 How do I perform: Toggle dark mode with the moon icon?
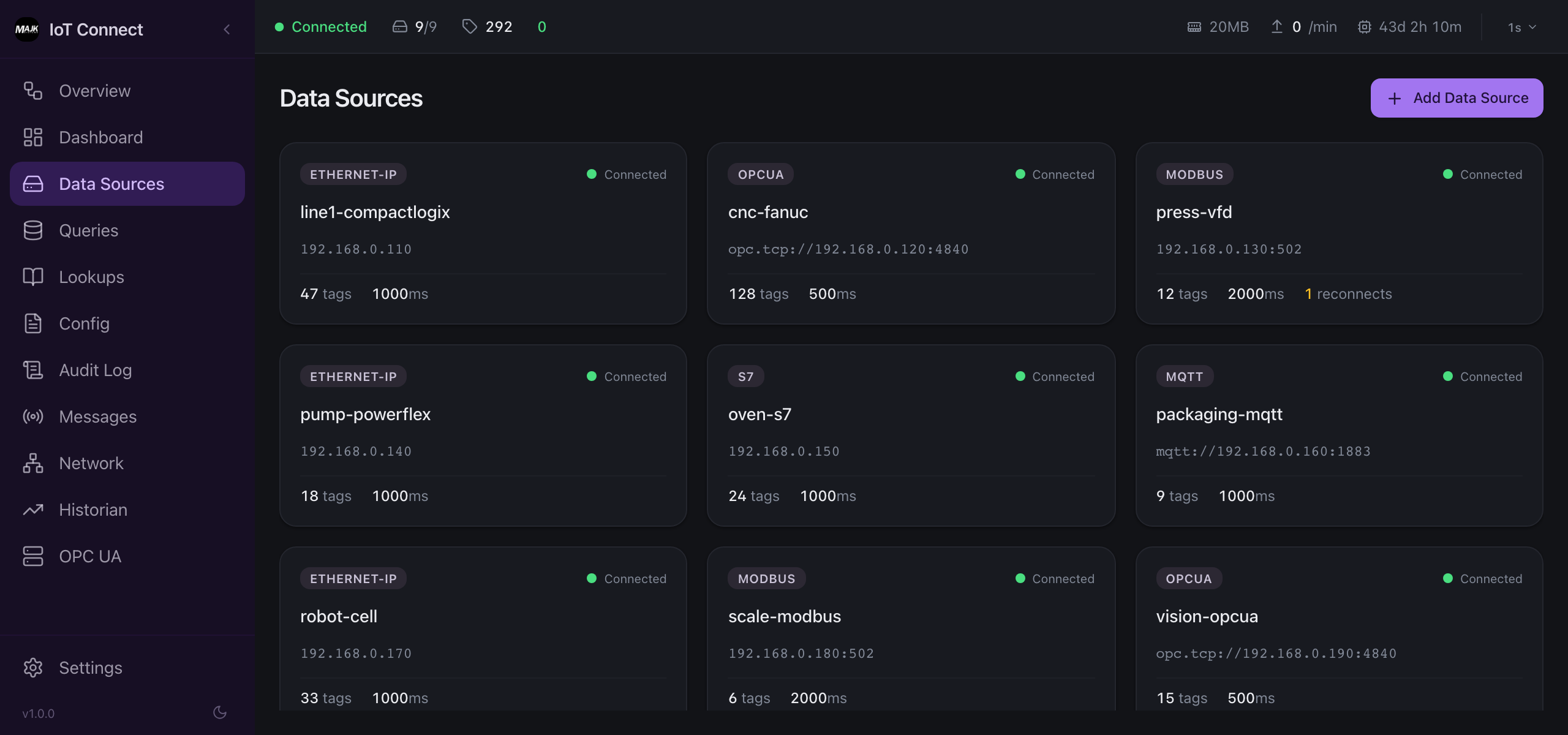[220, 712]
